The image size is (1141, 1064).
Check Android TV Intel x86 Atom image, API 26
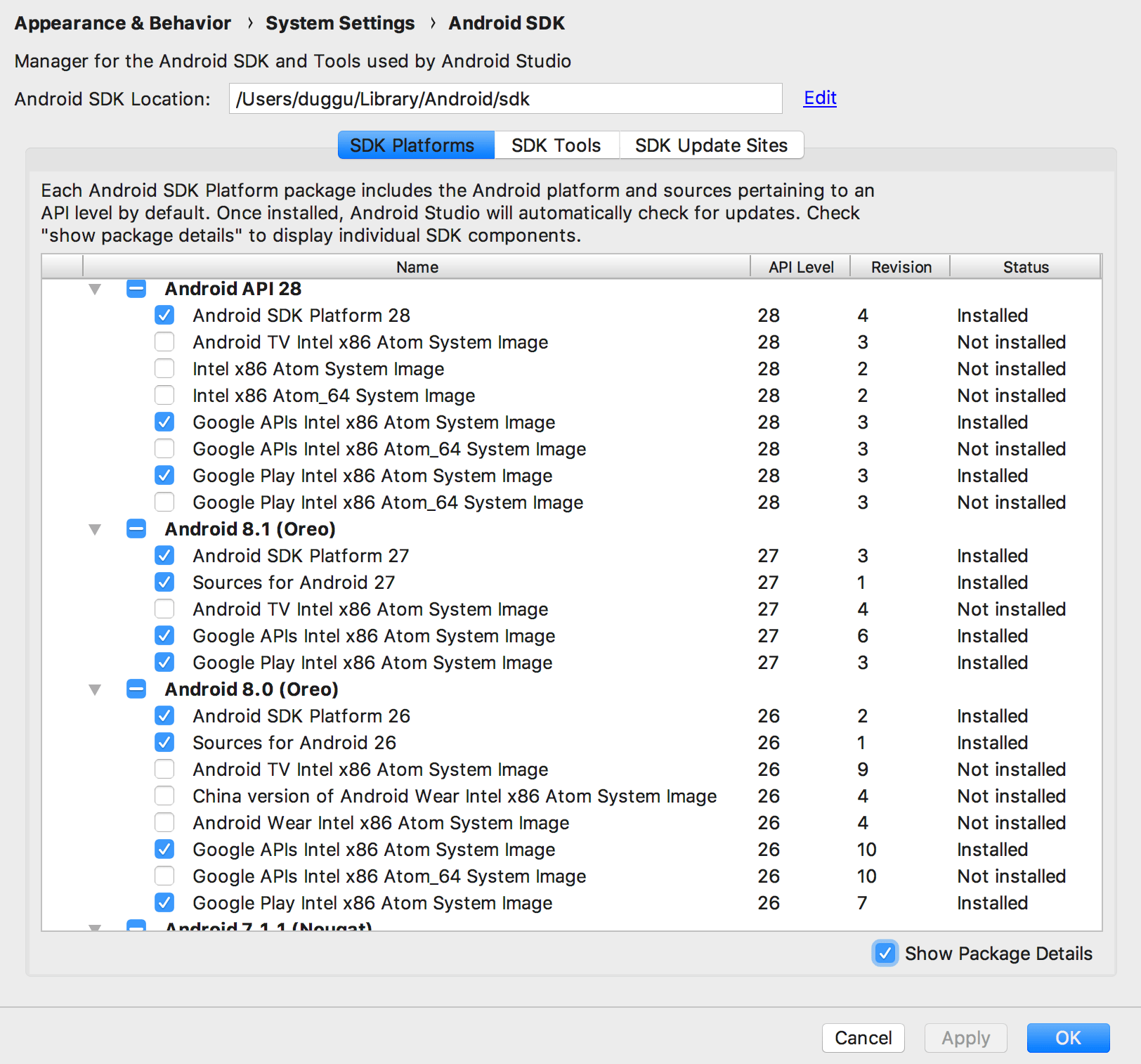(164, 770)
